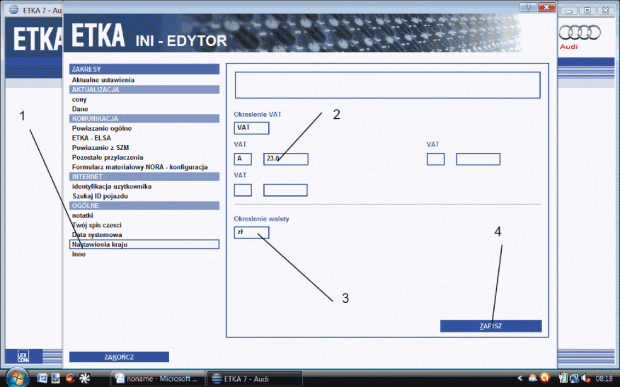This screenshot has width=620, height=387.
Task: Select Powiazanie z SZM entry
Action: pyautogui.click(x=100, y=147)
